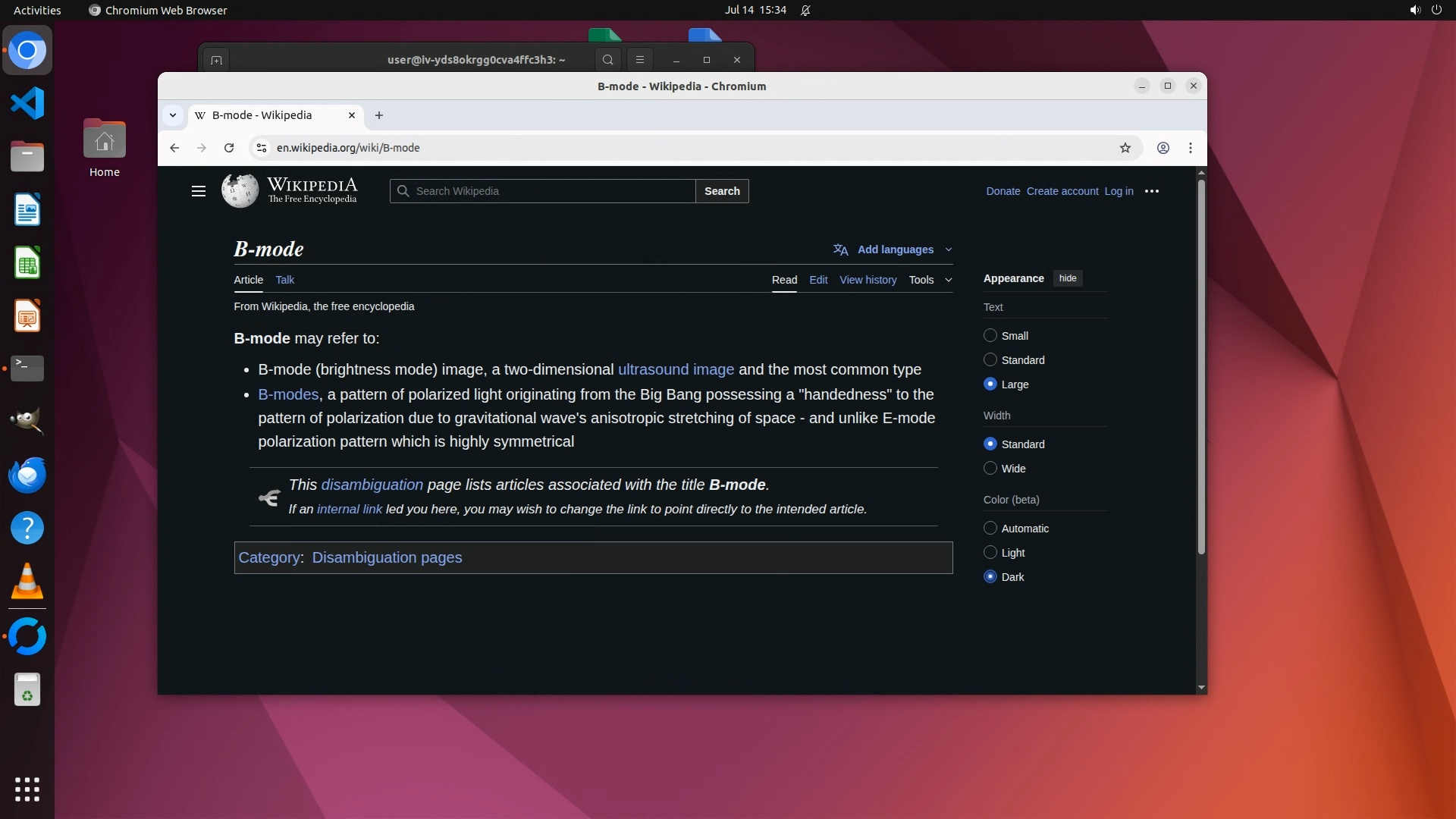1456x819 pixels.
Task: Open the View history tab
Action: click(868, 280)
